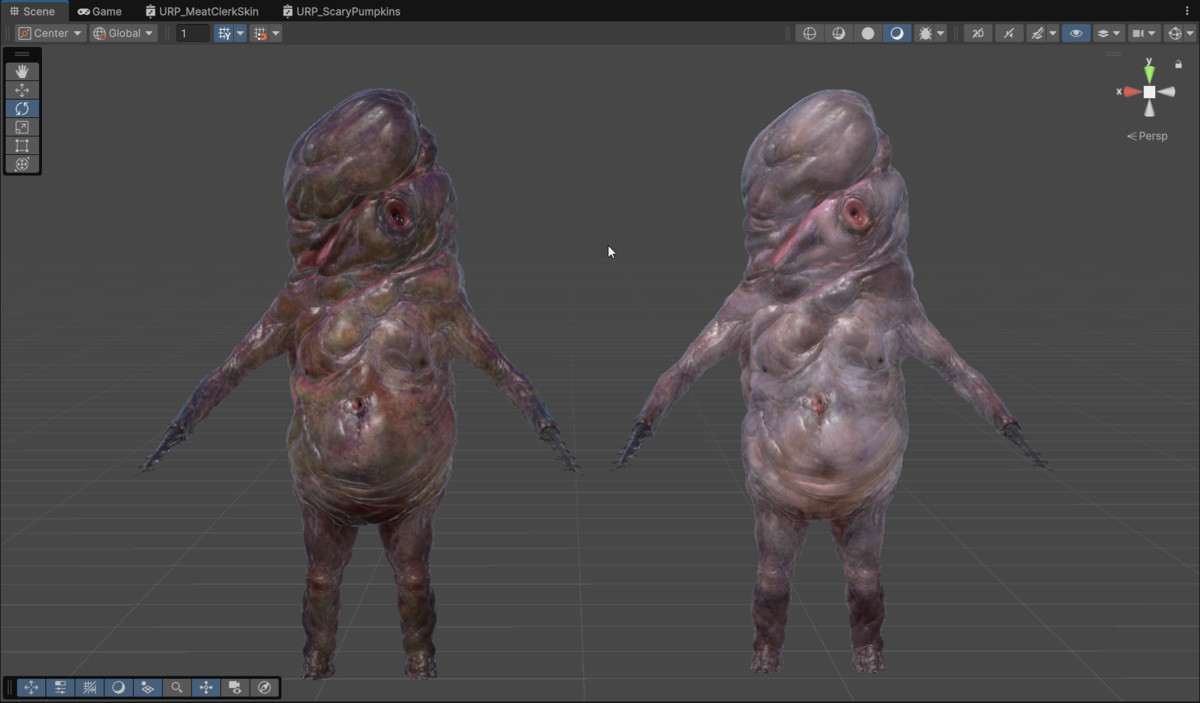Select the Move tool

pyautogui.click(x=22, y=90)
